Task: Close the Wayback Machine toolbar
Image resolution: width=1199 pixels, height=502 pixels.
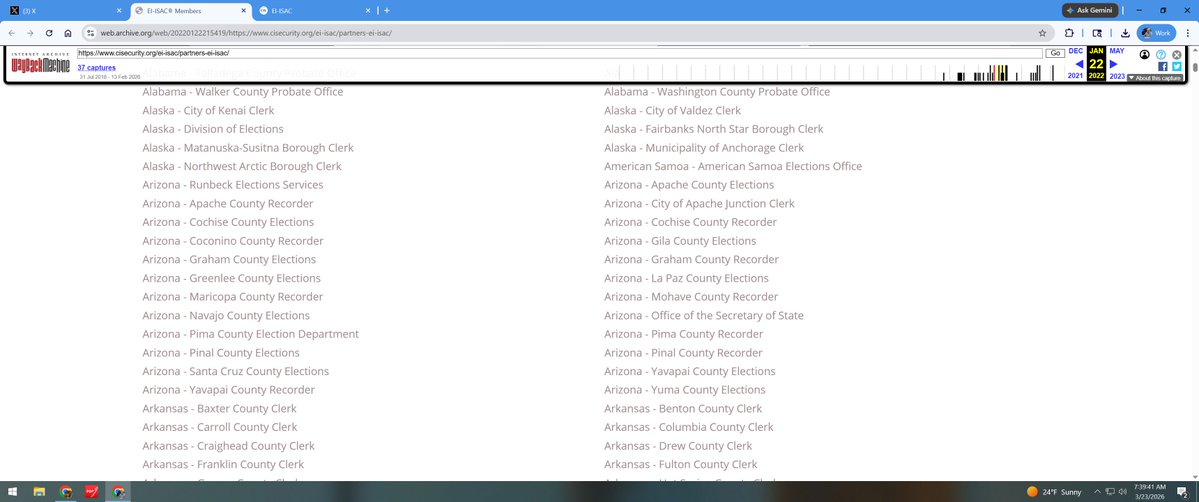Action: (x=1177, y=54)
